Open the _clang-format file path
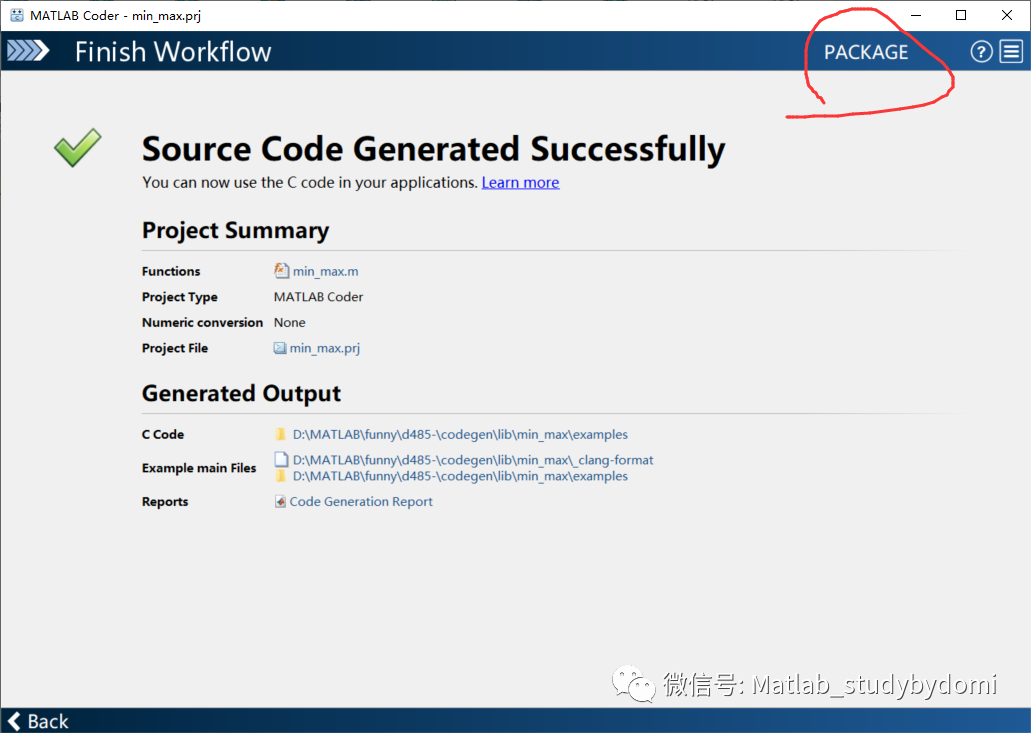 coord(473,460)
